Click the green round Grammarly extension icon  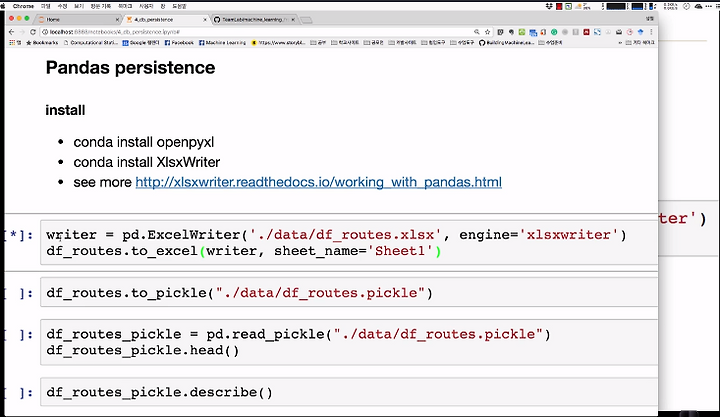554,32
